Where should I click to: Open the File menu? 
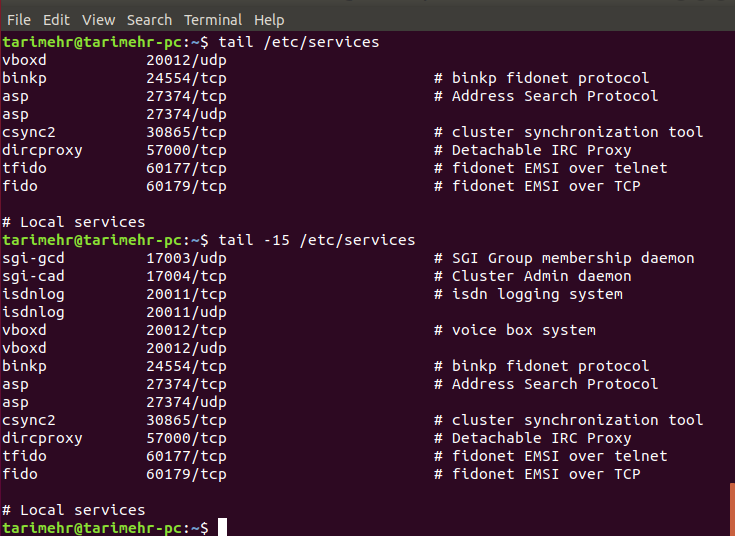click(19, 19)
